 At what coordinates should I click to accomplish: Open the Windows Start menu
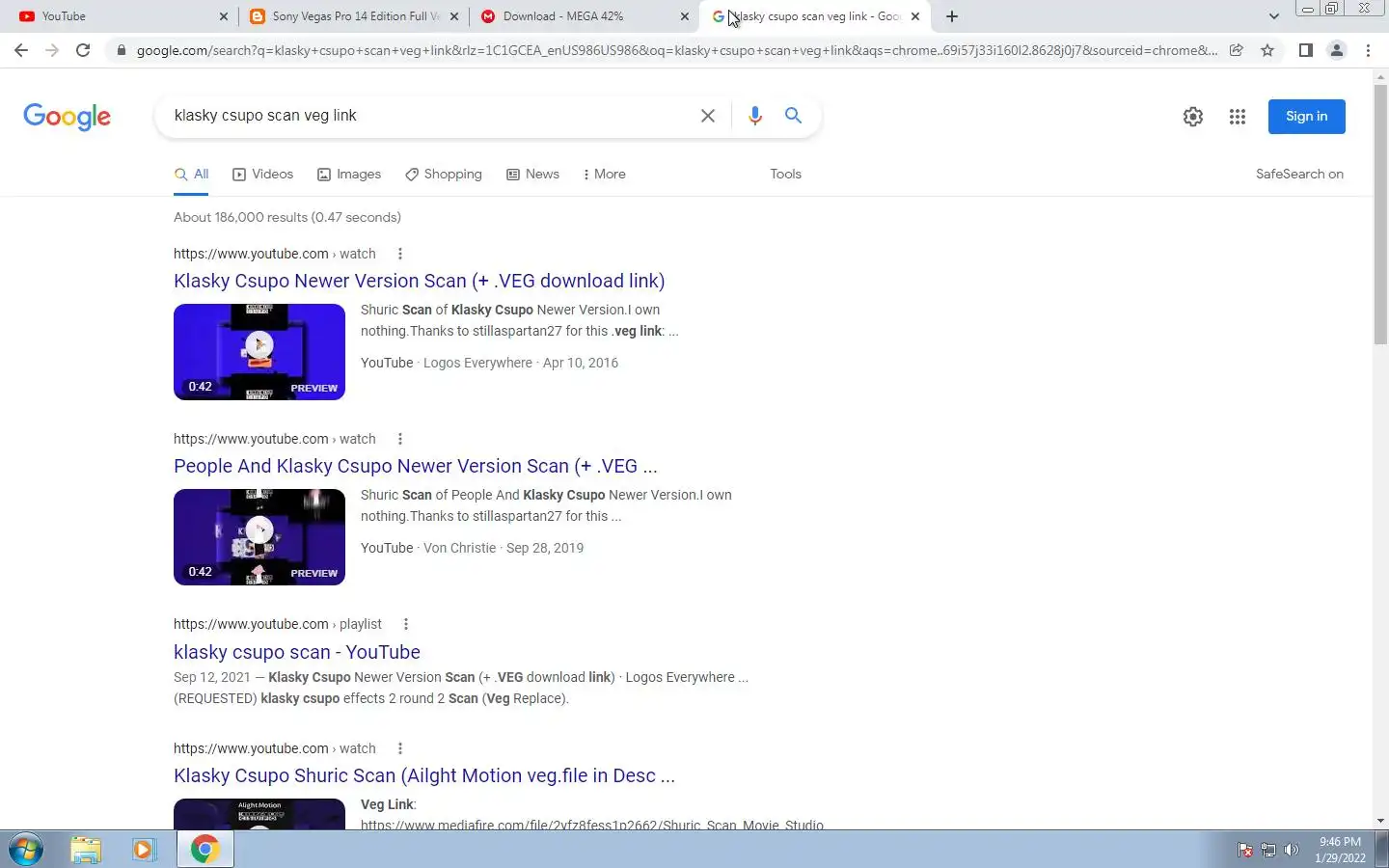(x=25, y=850)
